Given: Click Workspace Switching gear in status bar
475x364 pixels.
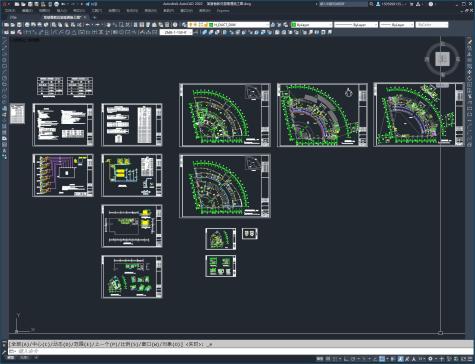Looking at the screenshot, I should pos(430,359).
